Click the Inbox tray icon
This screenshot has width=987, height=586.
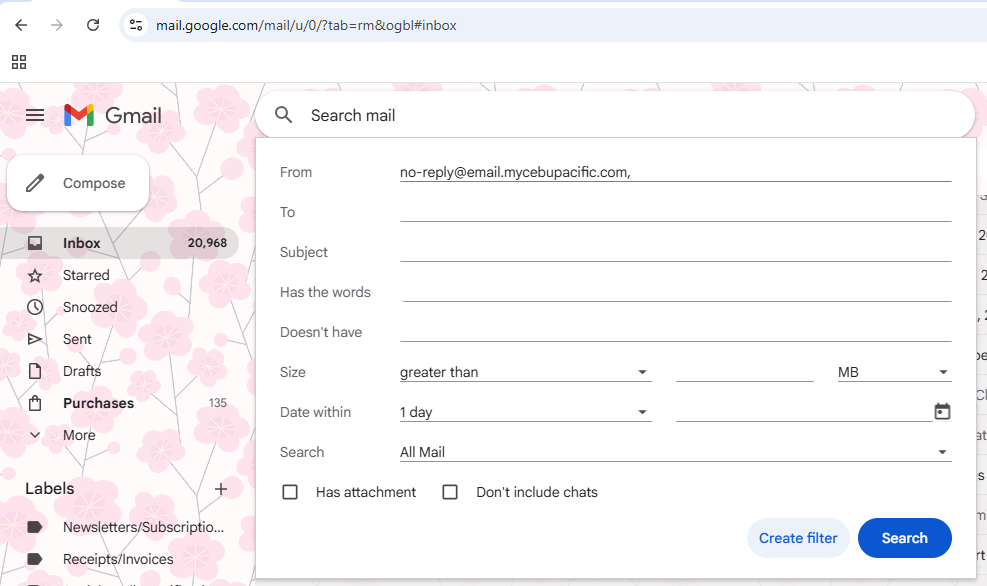(x=35, y=243)
